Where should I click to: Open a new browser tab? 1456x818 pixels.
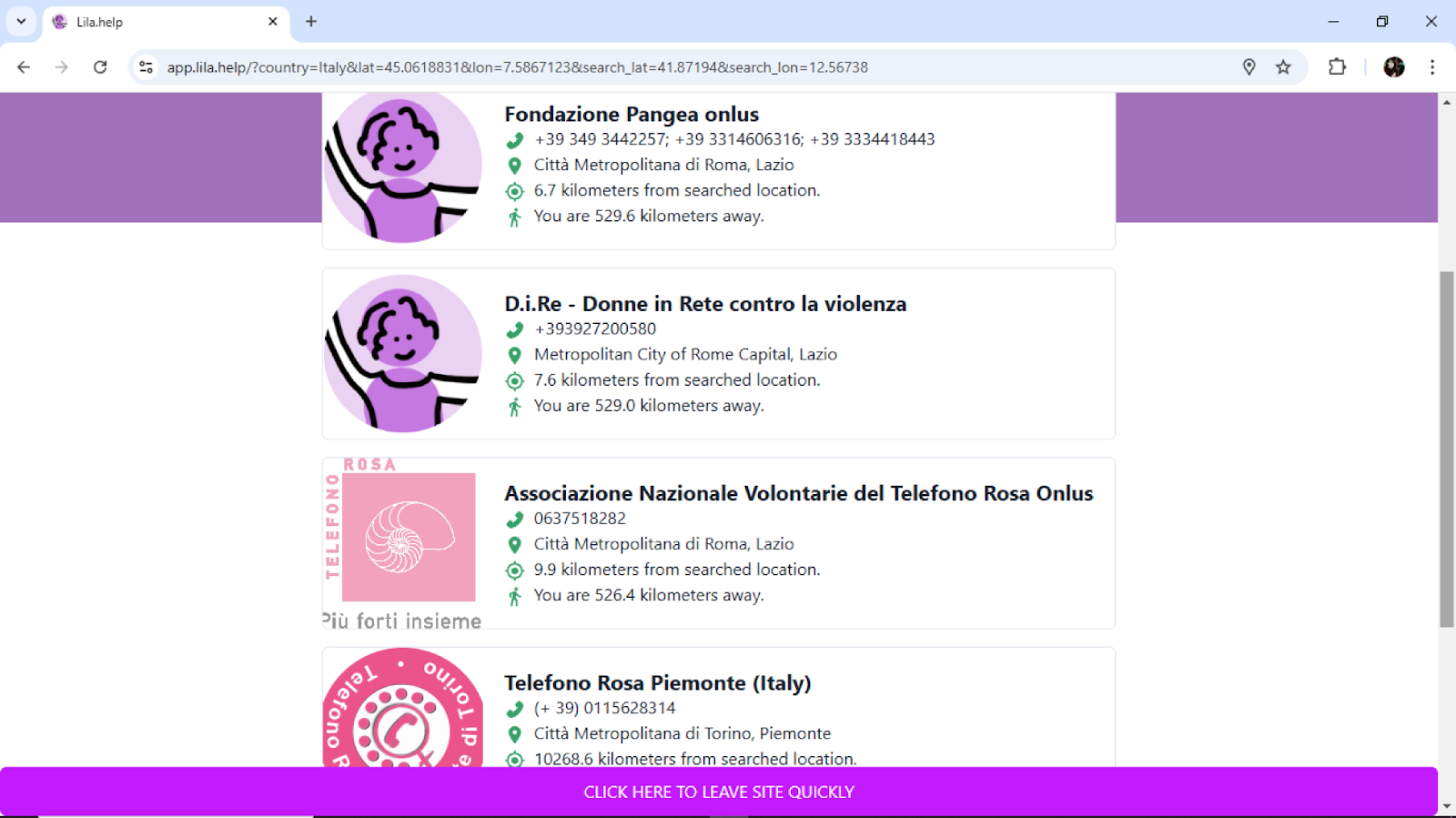[311, 22]
